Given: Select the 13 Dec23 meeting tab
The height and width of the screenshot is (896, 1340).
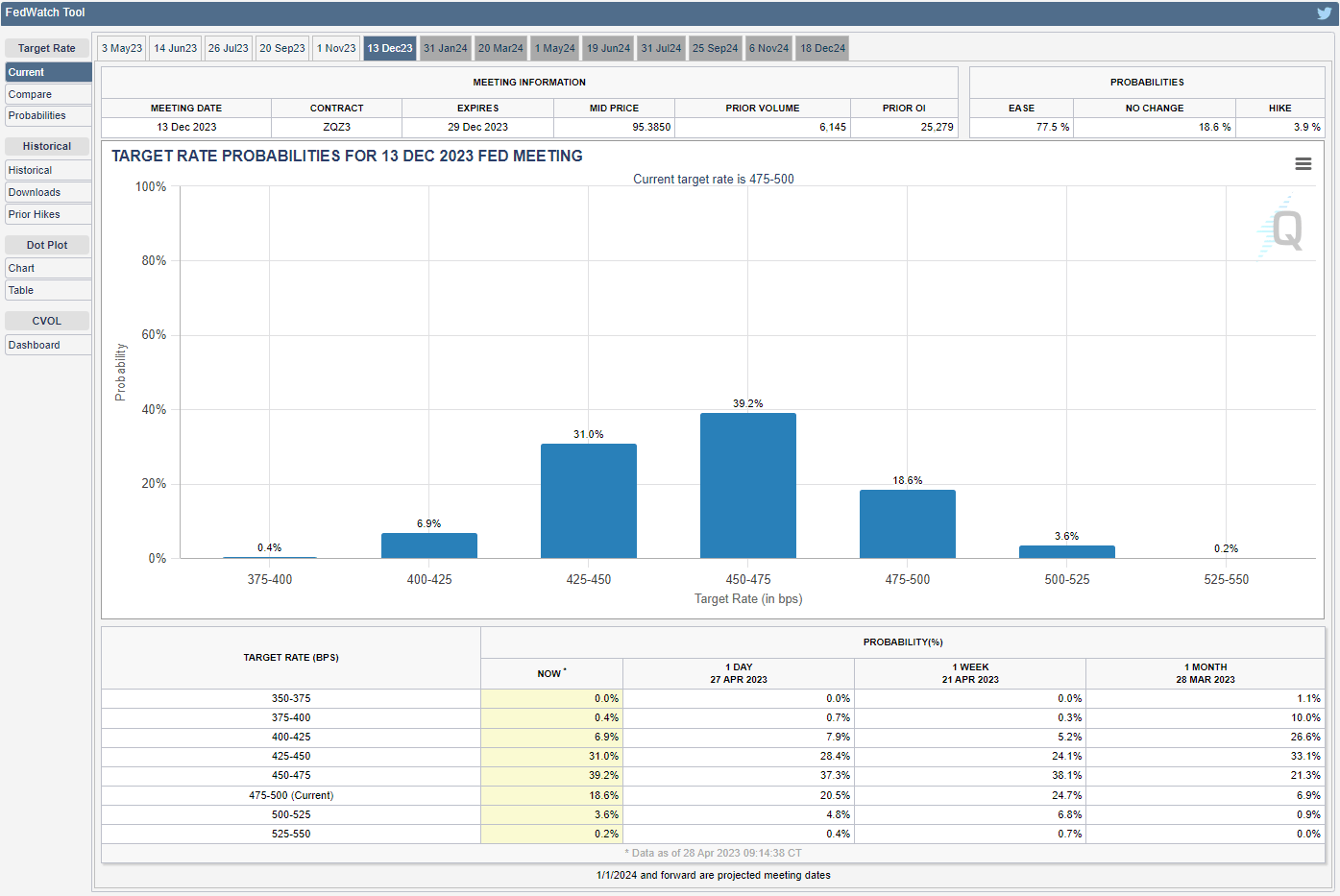Looking at the screenshot, I should click(390, 48).
